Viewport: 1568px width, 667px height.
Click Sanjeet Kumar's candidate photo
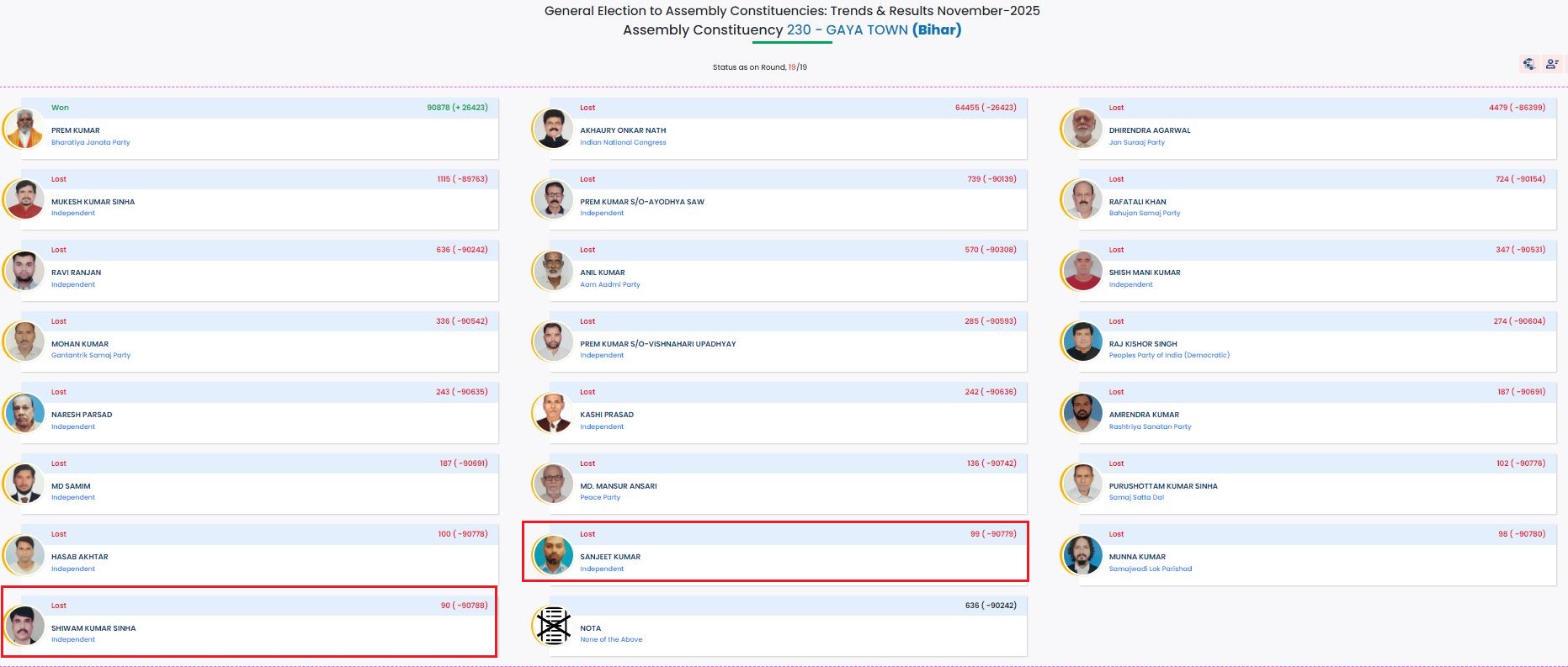pyautogui.click(x=554, y=555)
